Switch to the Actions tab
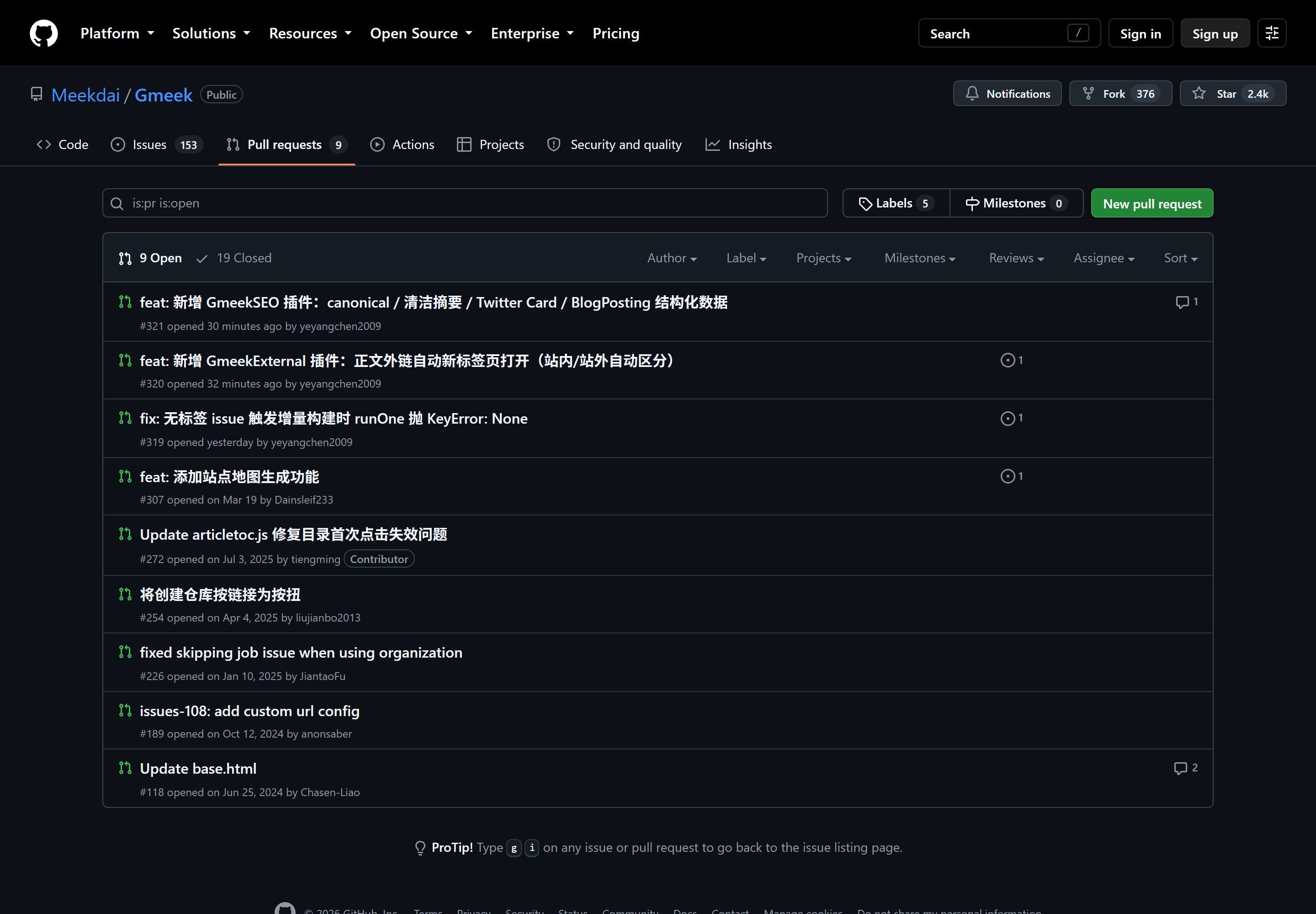Image resolution: width=1316 pixels, height=914 pixels. click(x=402, y=144)
